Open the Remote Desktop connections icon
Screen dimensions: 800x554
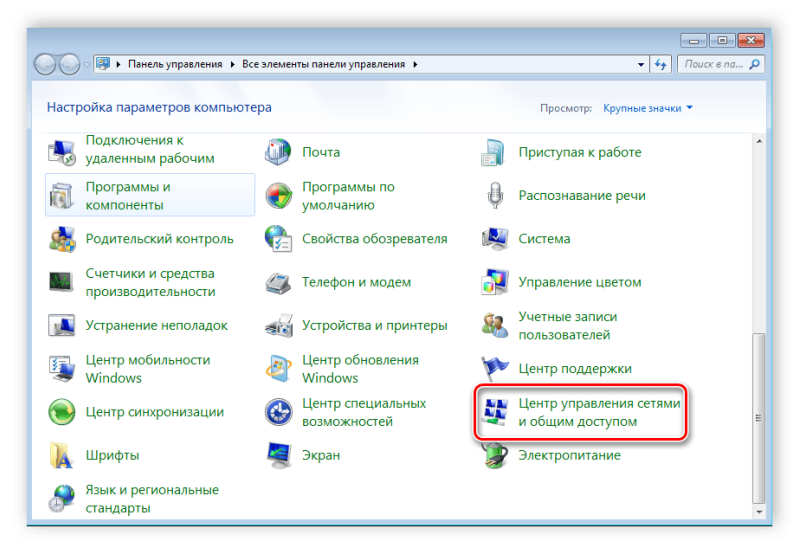point(62,152)
